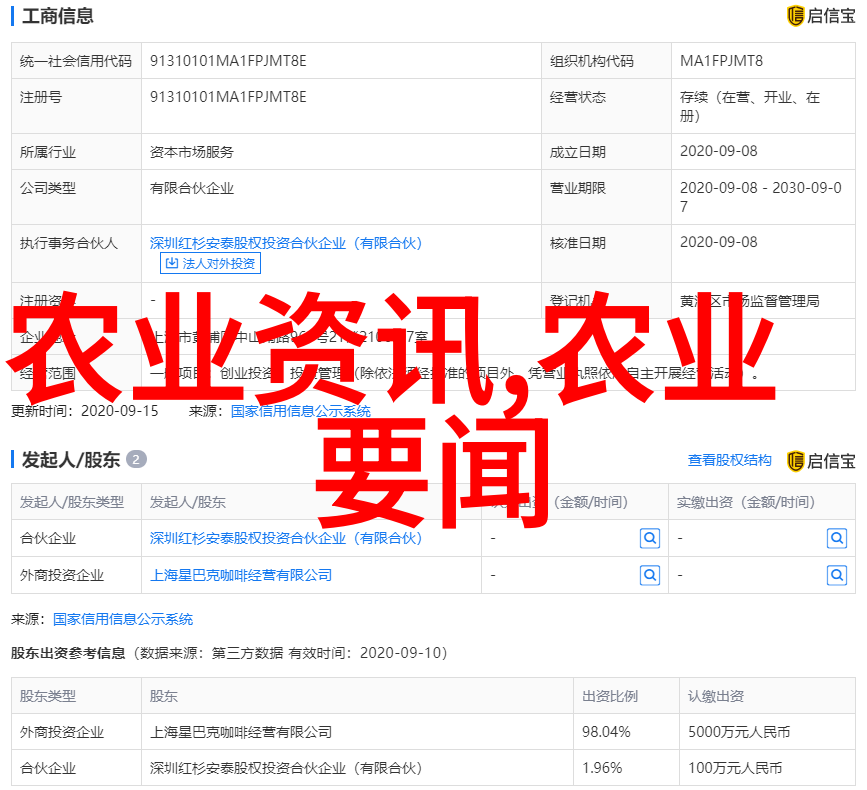The height and width of the screenshot is (790, 867).
Task: Click the 启信宝 logo at top right
Action: 821,15
